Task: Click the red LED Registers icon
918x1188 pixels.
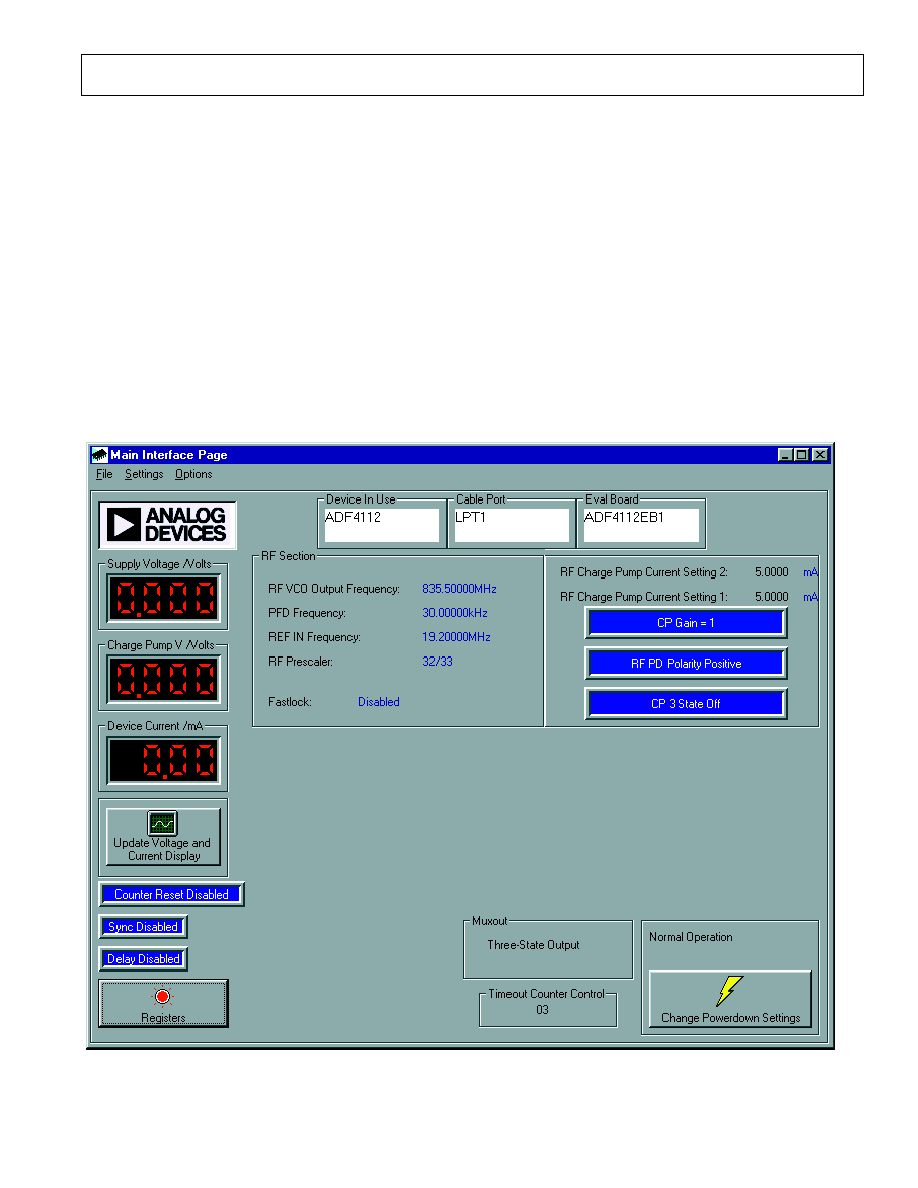Action: tap(162, 996)
